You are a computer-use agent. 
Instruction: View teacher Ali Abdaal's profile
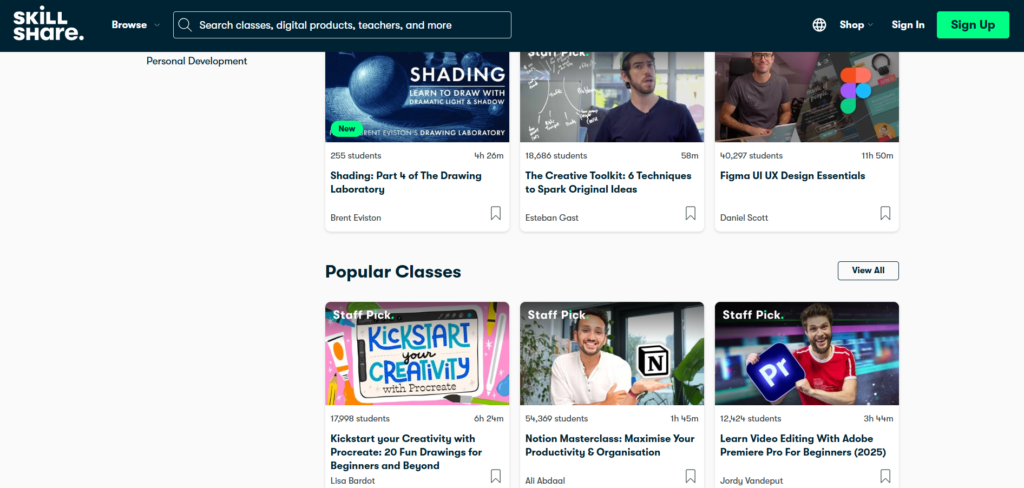tap(545, 481)
